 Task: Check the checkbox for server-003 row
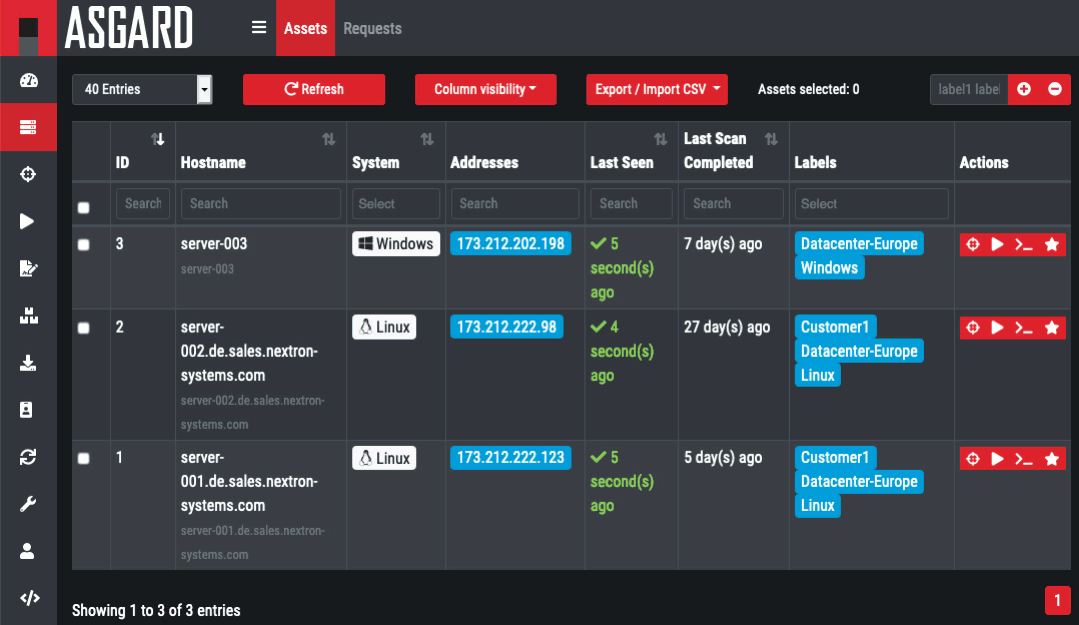coord(84,245)
